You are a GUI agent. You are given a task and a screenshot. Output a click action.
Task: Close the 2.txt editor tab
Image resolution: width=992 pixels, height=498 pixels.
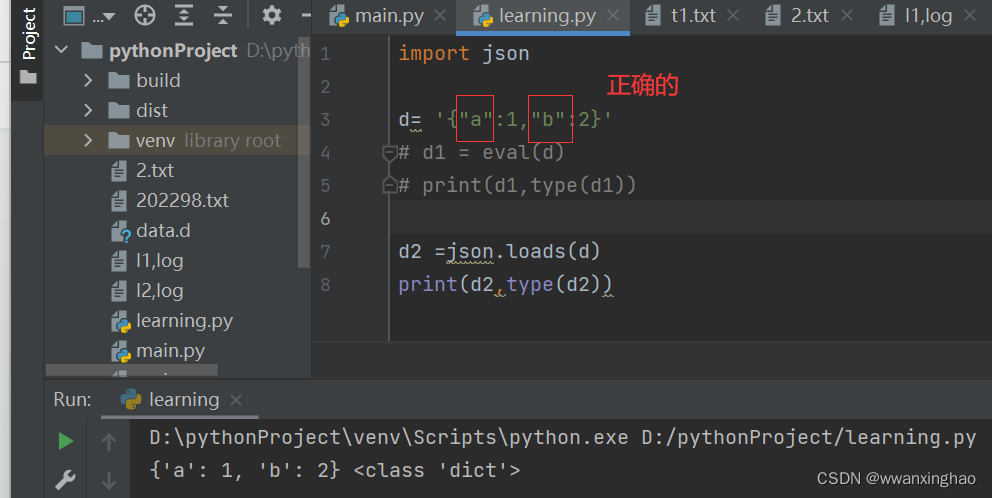click(847, 16)
